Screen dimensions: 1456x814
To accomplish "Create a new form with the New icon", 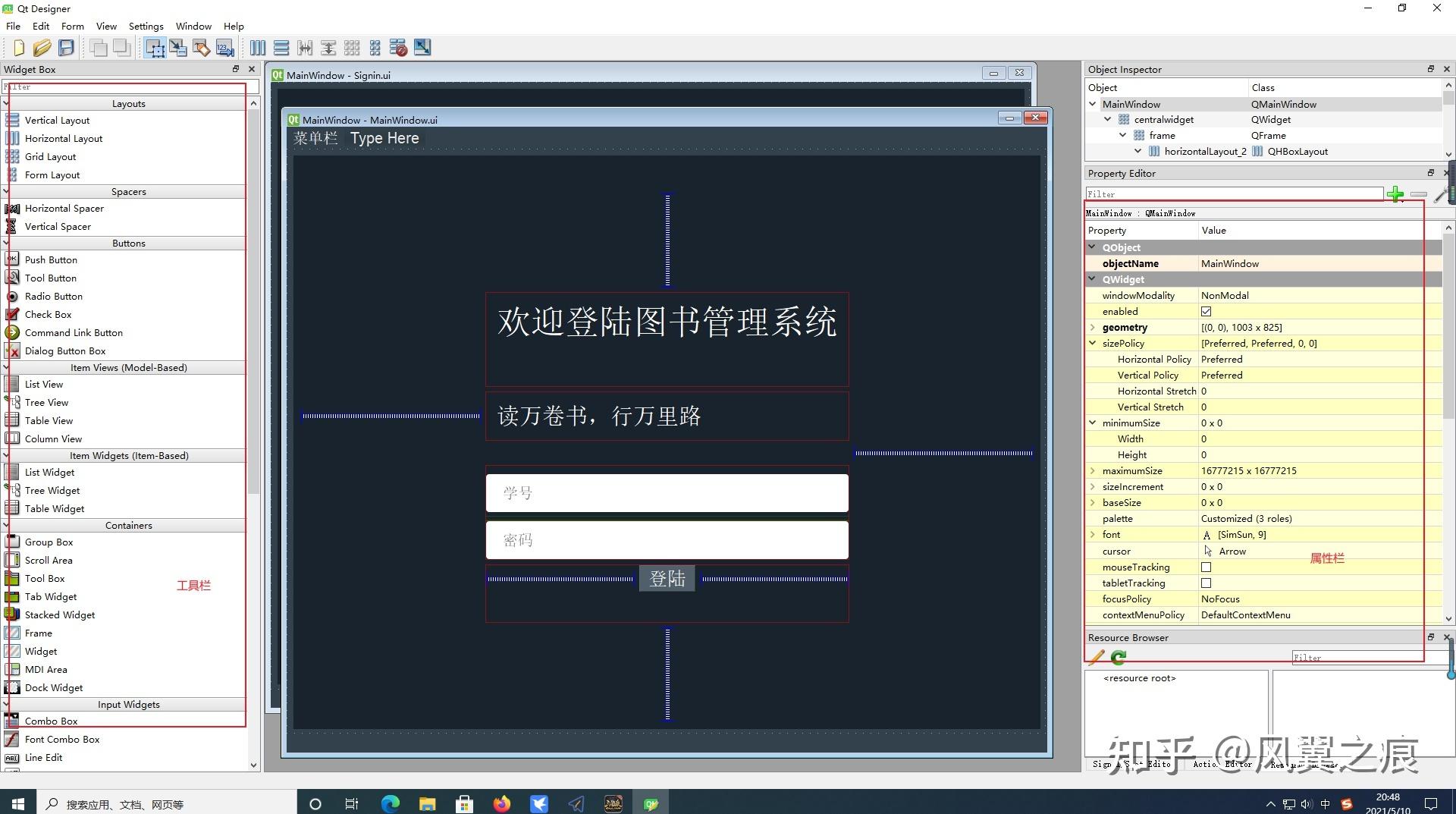I will [18, 47].
